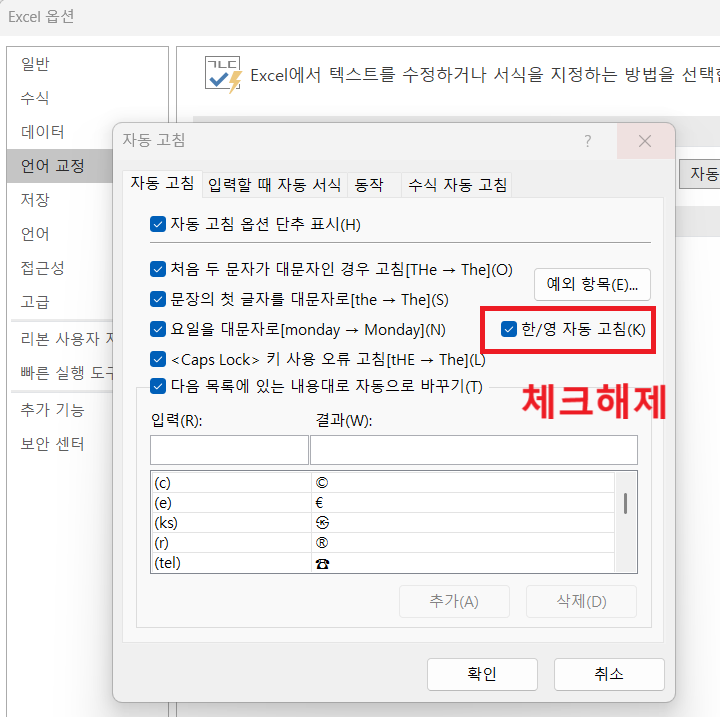The height and width of the screenshot is (717, 720).
Task: Cancel dialog with 취소 button
Action: [x=609, y=674]
